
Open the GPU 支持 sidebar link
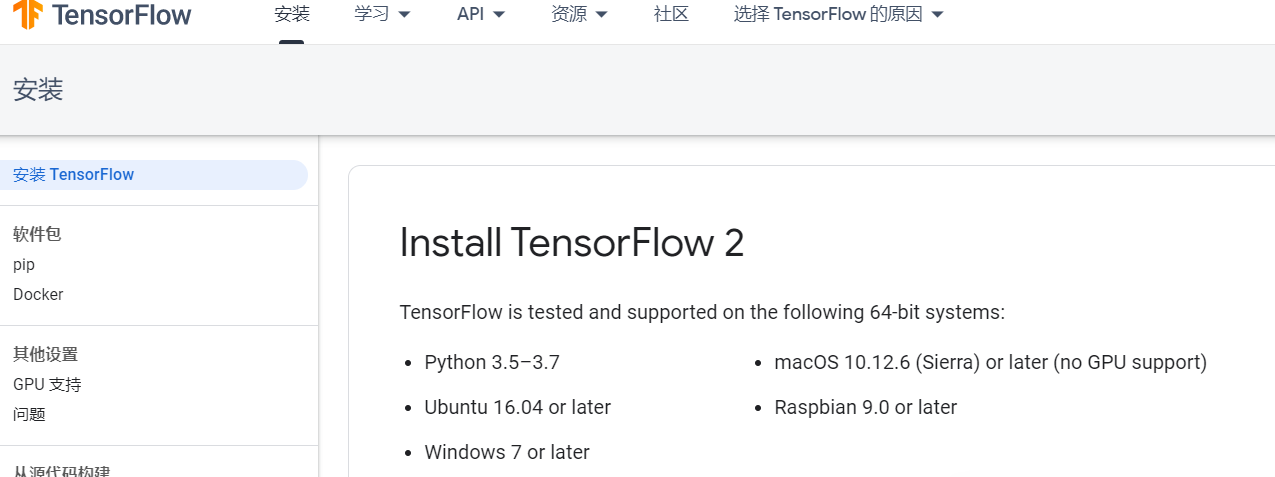[x=47, y=384]
